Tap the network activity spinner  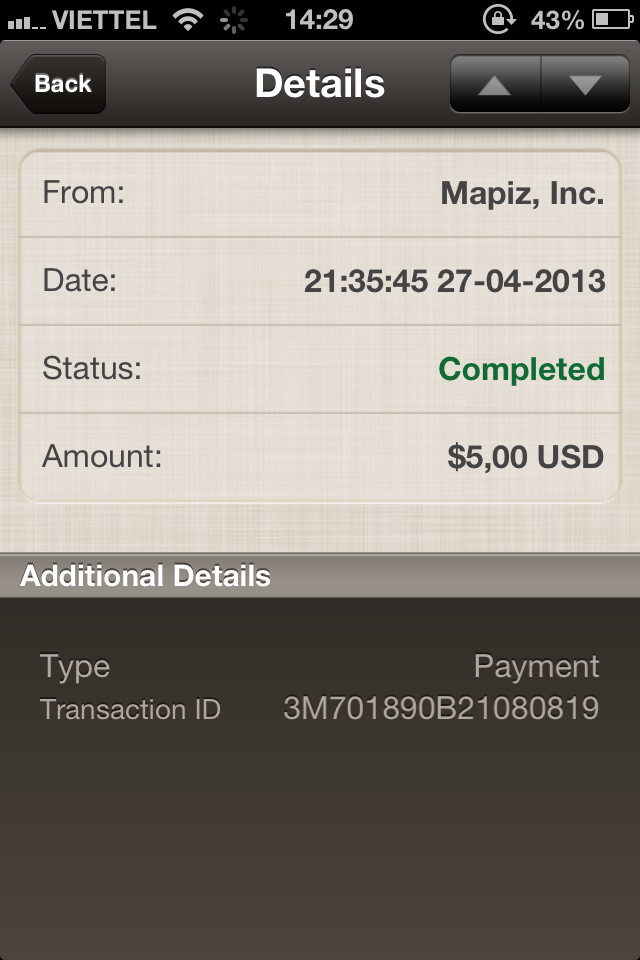pos(233,19)
